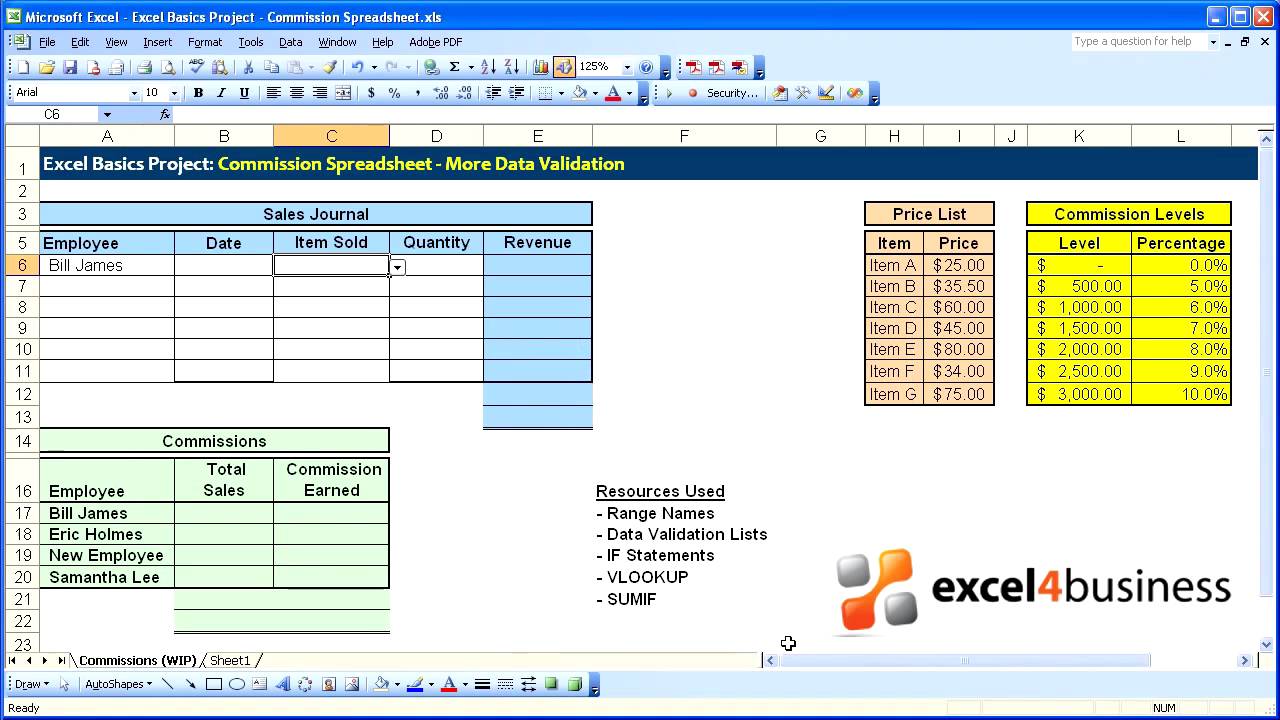Screen dimensions: 1280x720
Task: Launch the Chart Wizard
Action: [541, 67]
